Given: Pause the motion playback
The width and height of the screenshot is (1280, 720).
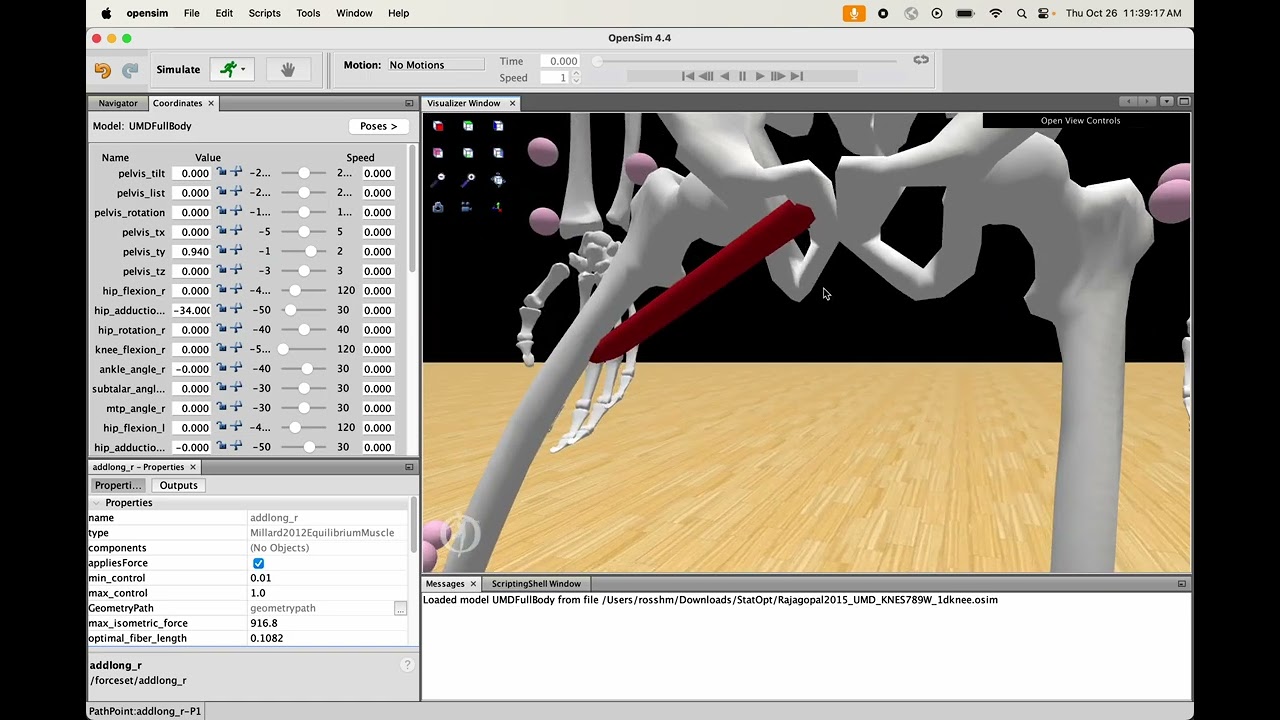Looking at the screenshot, I should tap(742, 76).
